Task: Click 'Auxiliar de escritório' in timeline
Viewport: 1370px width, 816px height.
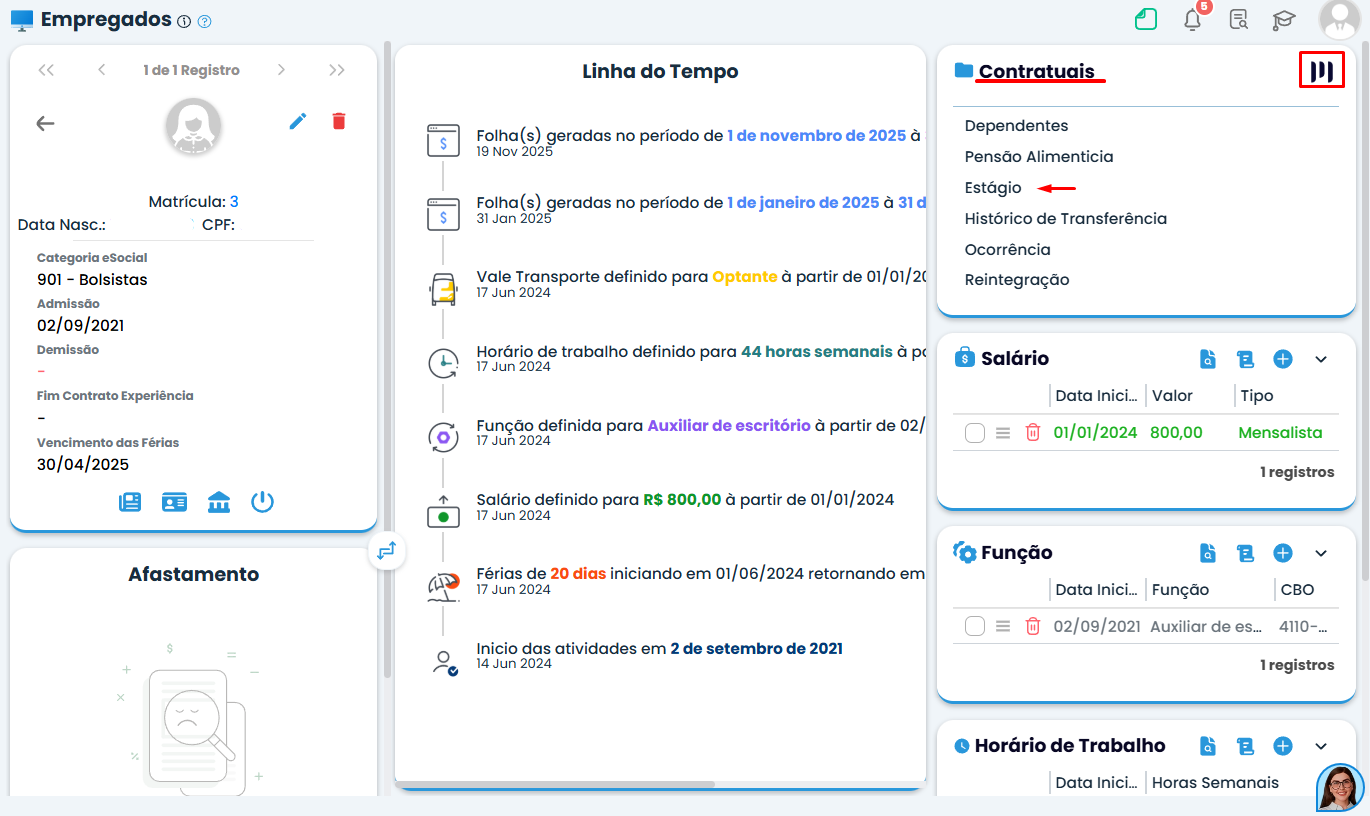Action: coord(729,425)
